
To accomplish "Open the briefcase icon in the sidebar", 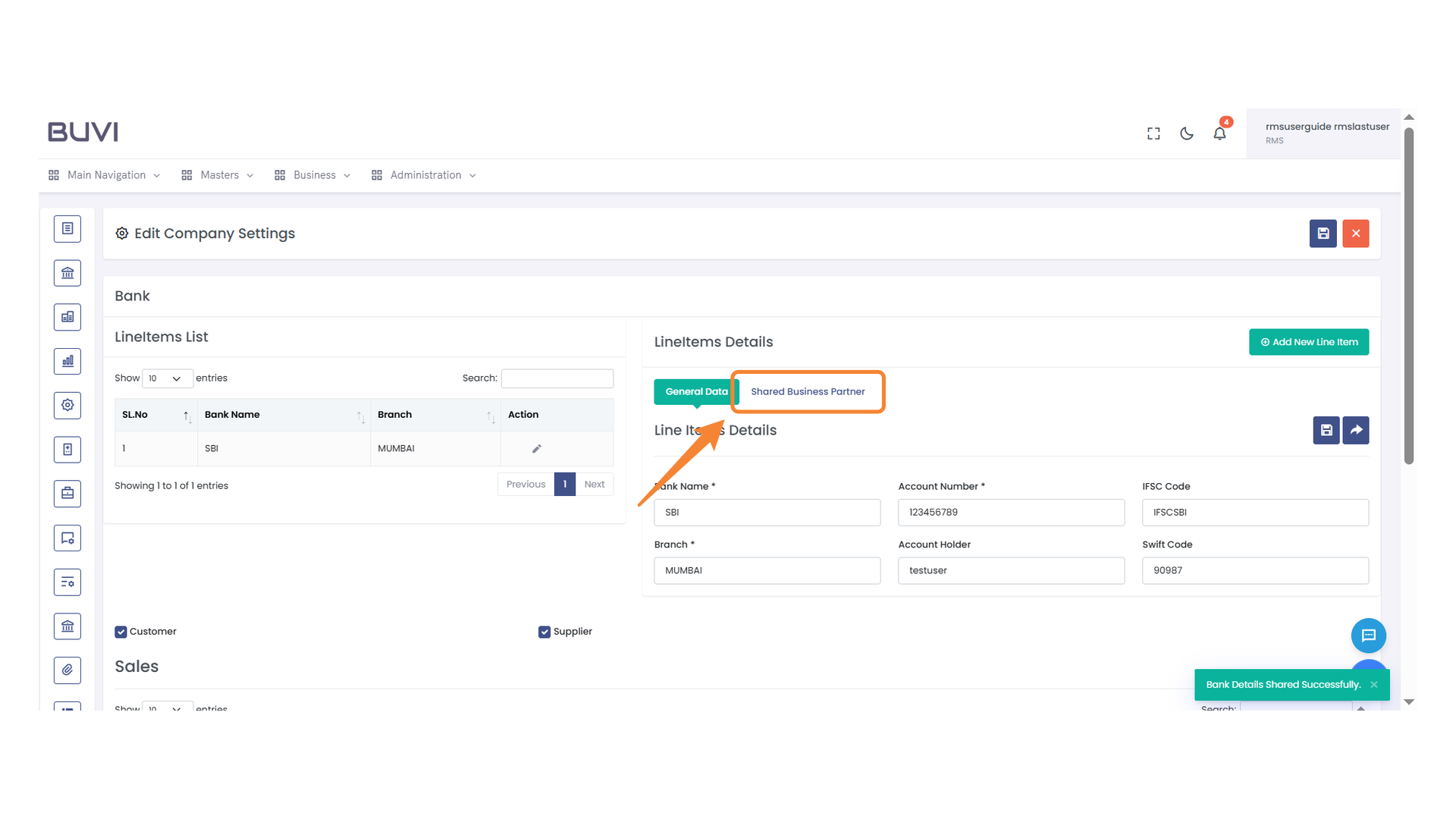I will [67, 494].
